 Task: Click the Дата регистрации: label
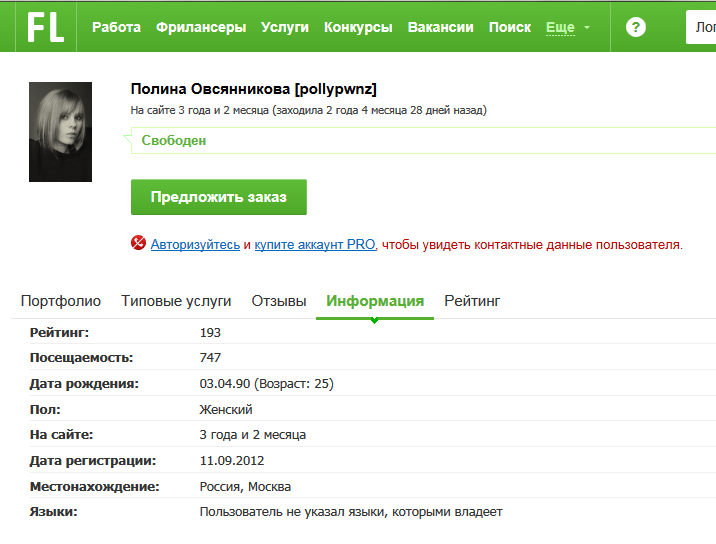pos(93,460)
